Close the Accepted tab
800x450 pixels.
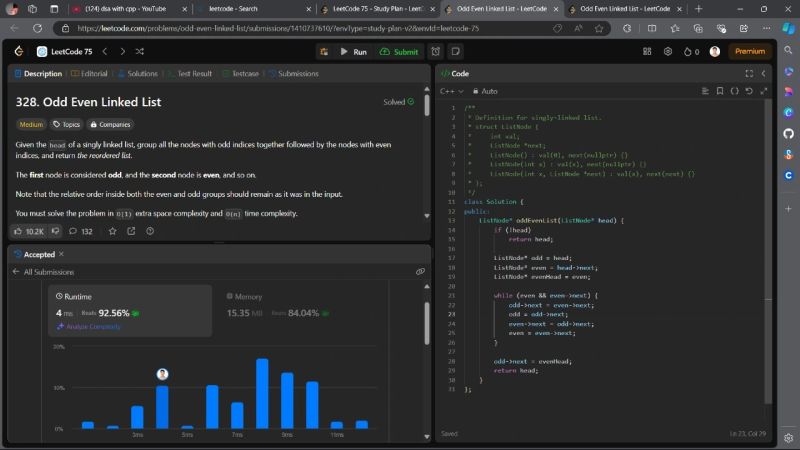pyautogui.click(x=61, y=254)
